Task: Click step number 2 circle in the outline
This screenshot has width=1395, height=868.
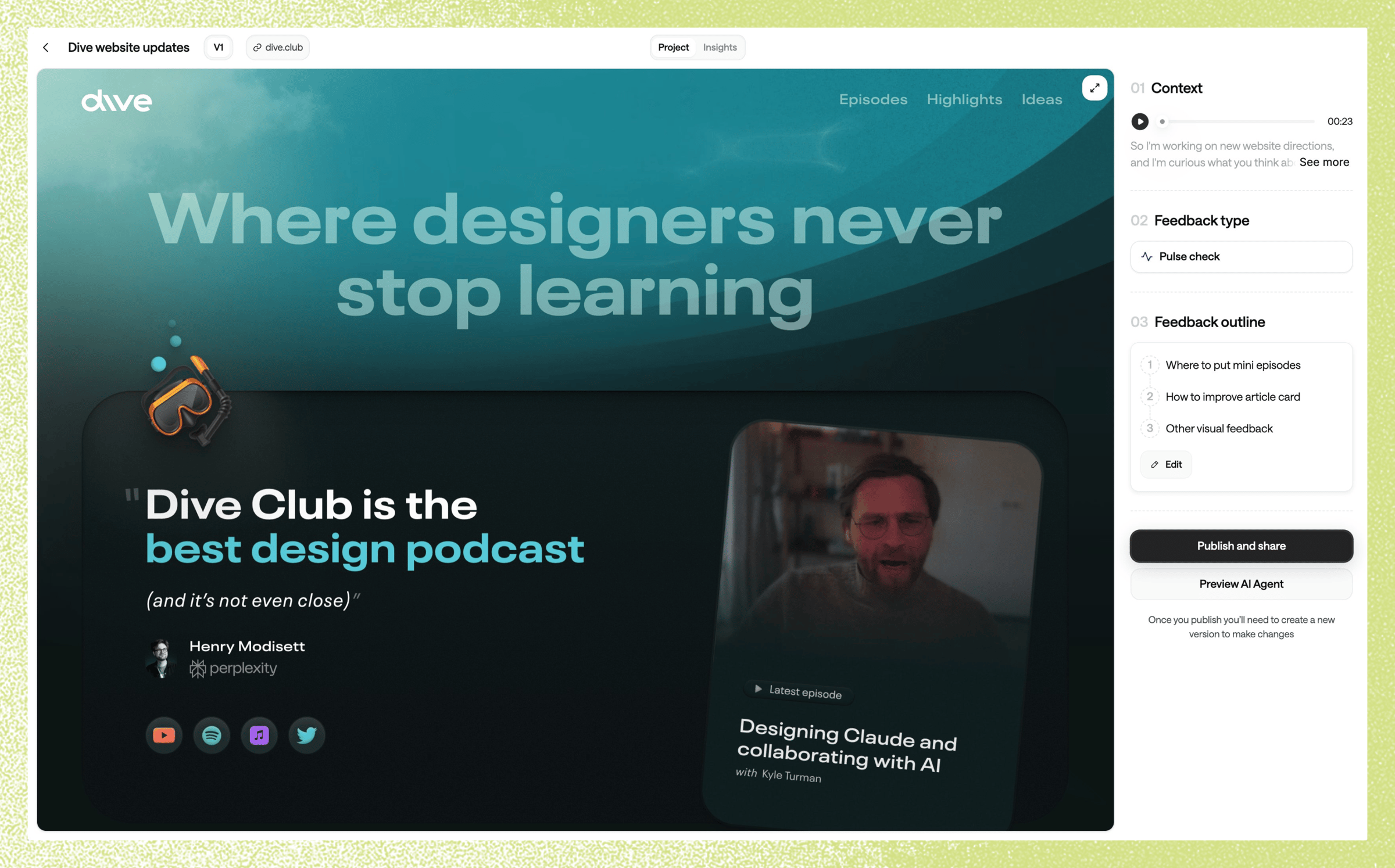Action: pos(1149,397)
